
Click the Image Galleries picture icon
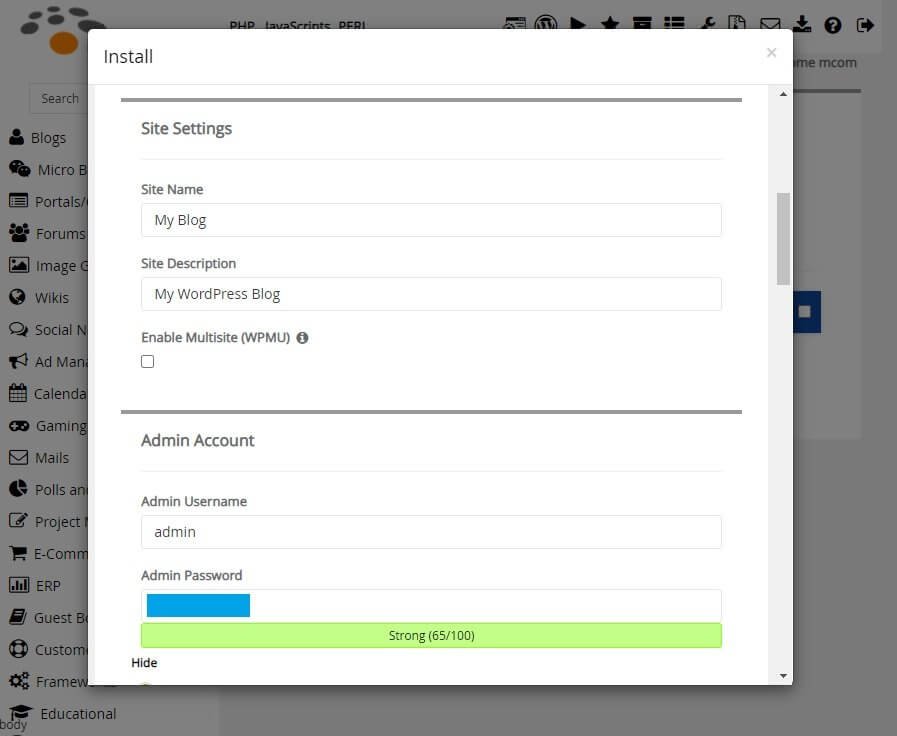19,265
